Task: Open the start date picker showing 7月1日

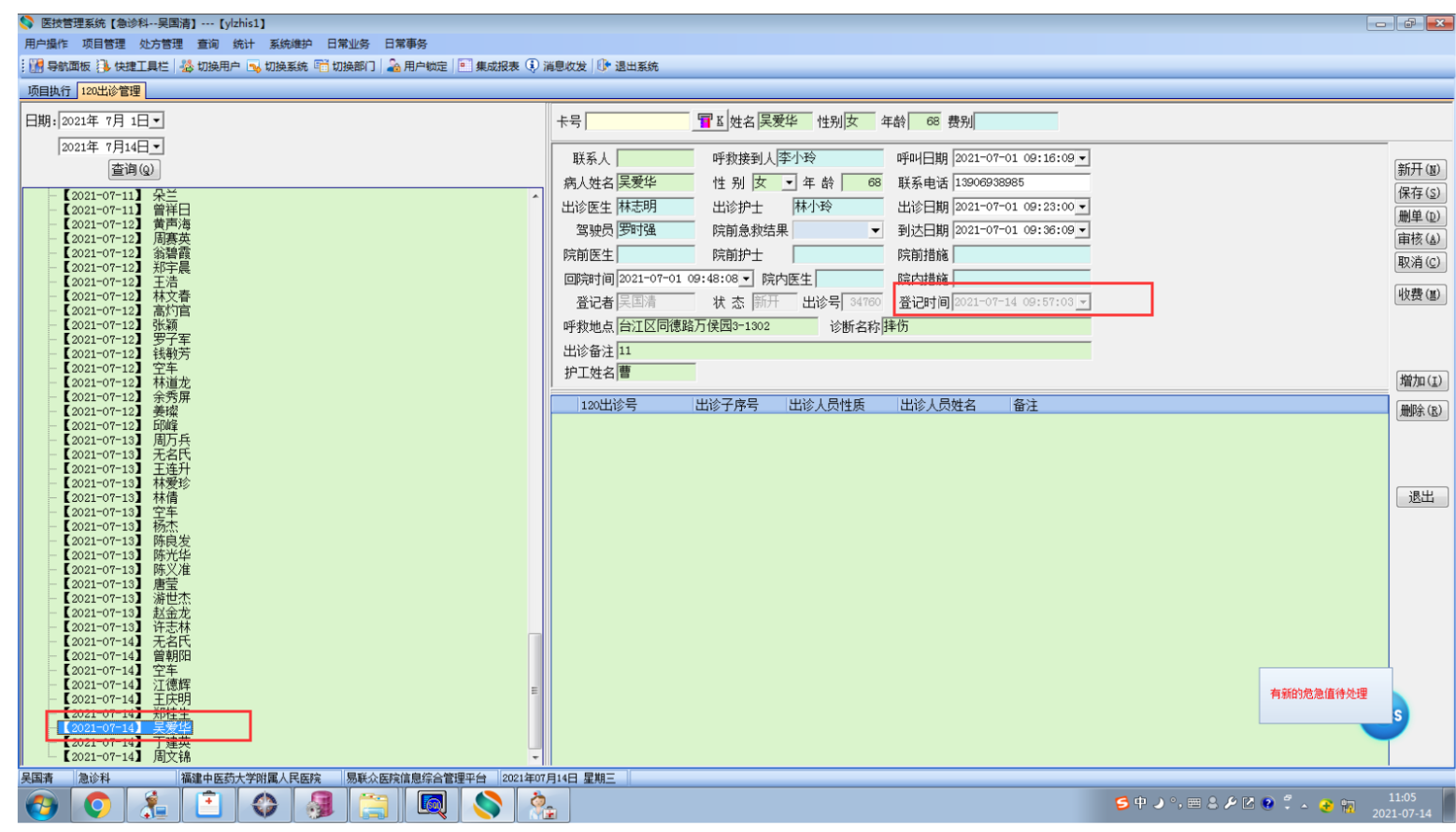Action: (x=157, y=121)
